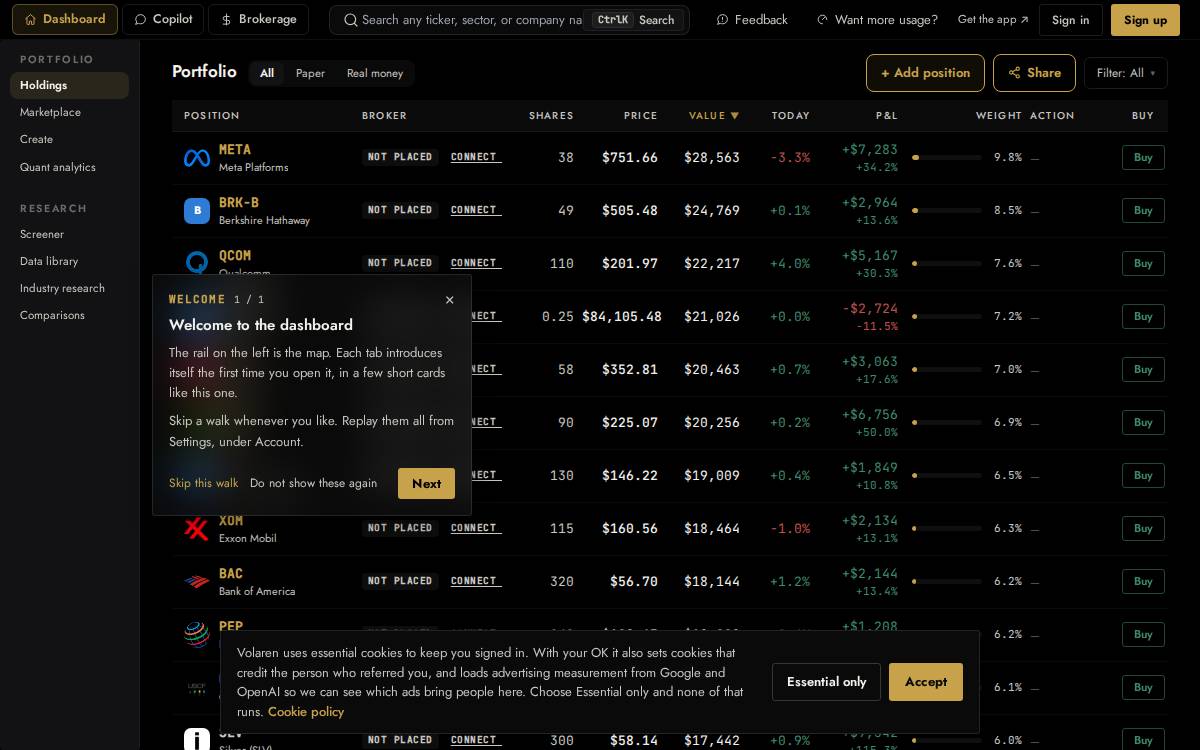This screenshot has height=750, width=1200.
Task: Click Do not show these again
Action: point(313,483)
